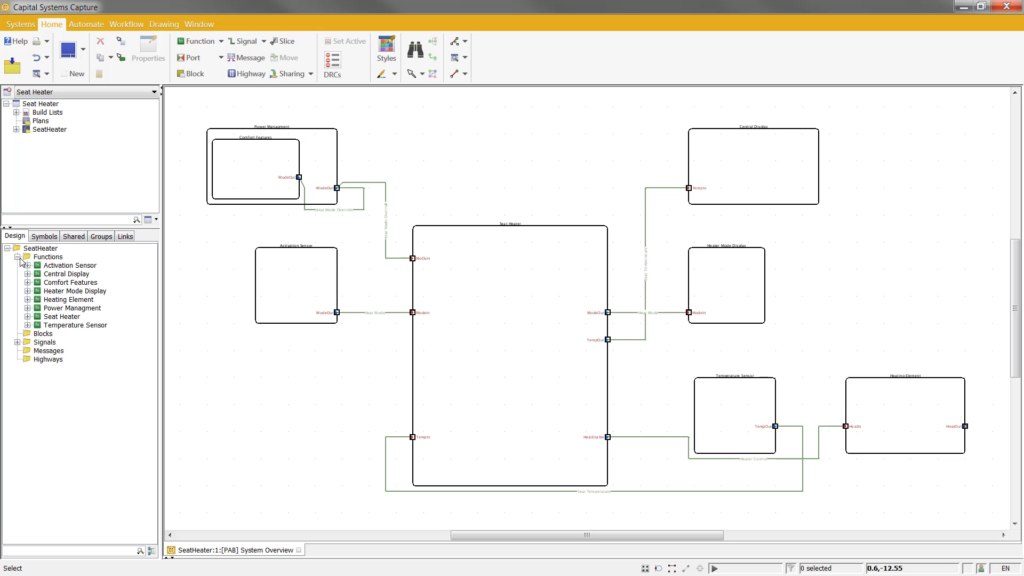Click the blue color swatch
Screen dimensions: 1024x576
point(68,50)
